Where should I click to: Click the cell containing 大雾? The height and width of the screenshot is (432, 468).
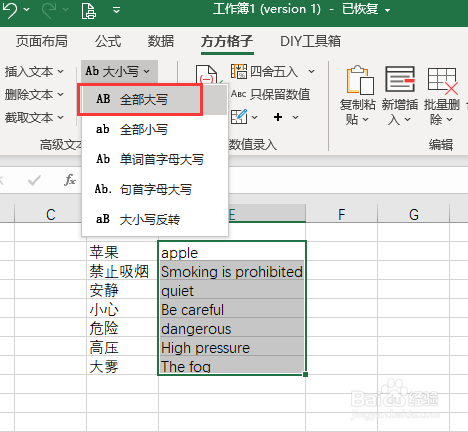point(122,365)
